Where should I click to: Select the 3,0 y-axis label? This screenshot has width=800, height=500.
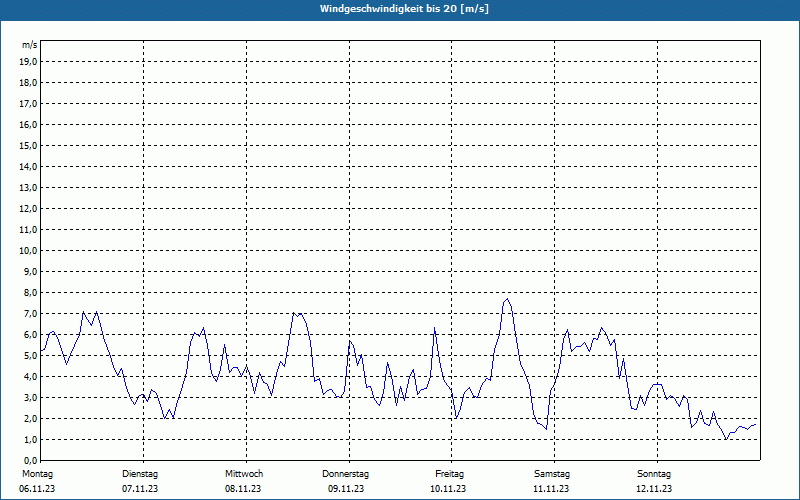pyautogui.click(x=31, y=397)
